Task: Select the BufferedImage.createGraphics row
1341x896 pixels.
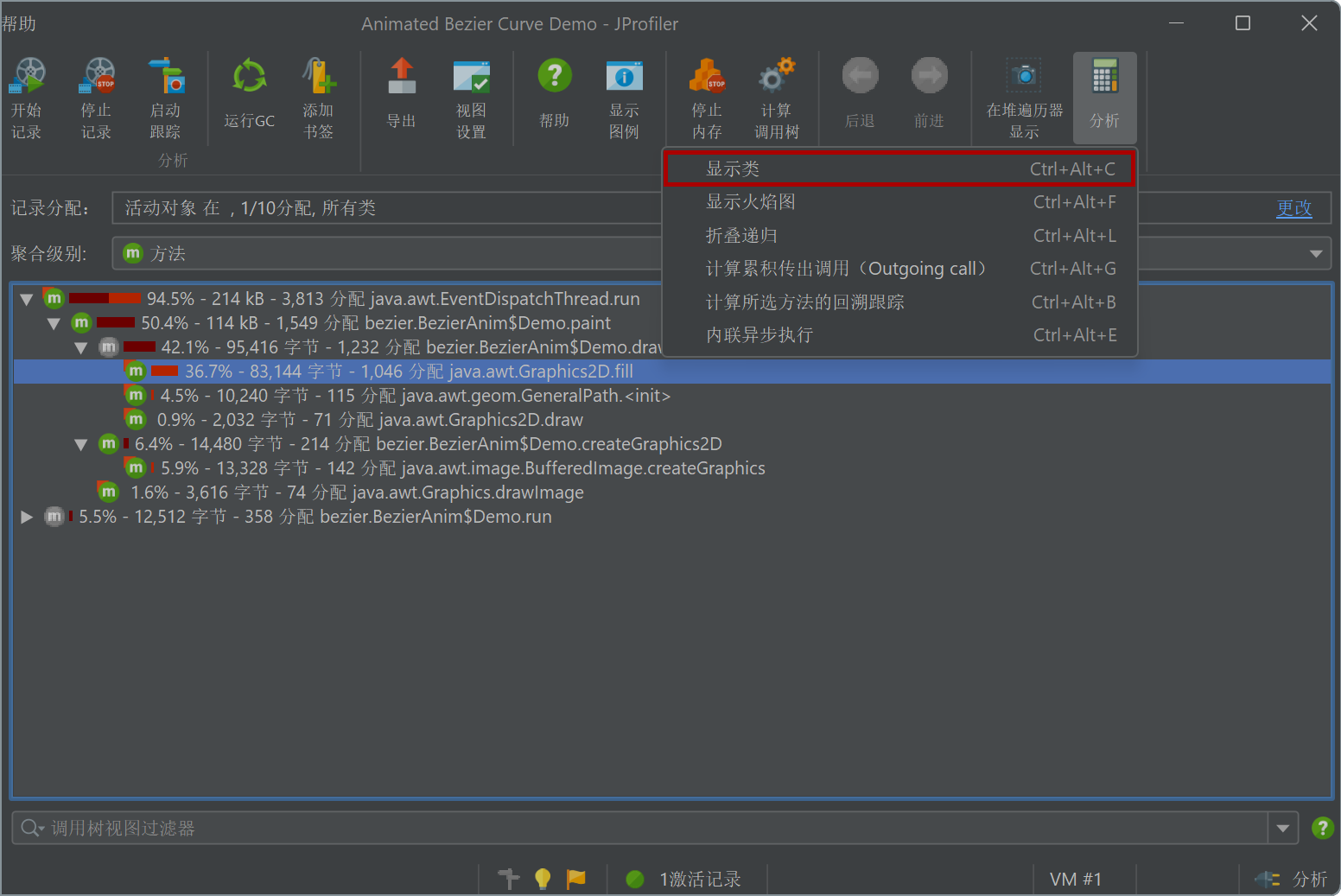Action: 671,467
